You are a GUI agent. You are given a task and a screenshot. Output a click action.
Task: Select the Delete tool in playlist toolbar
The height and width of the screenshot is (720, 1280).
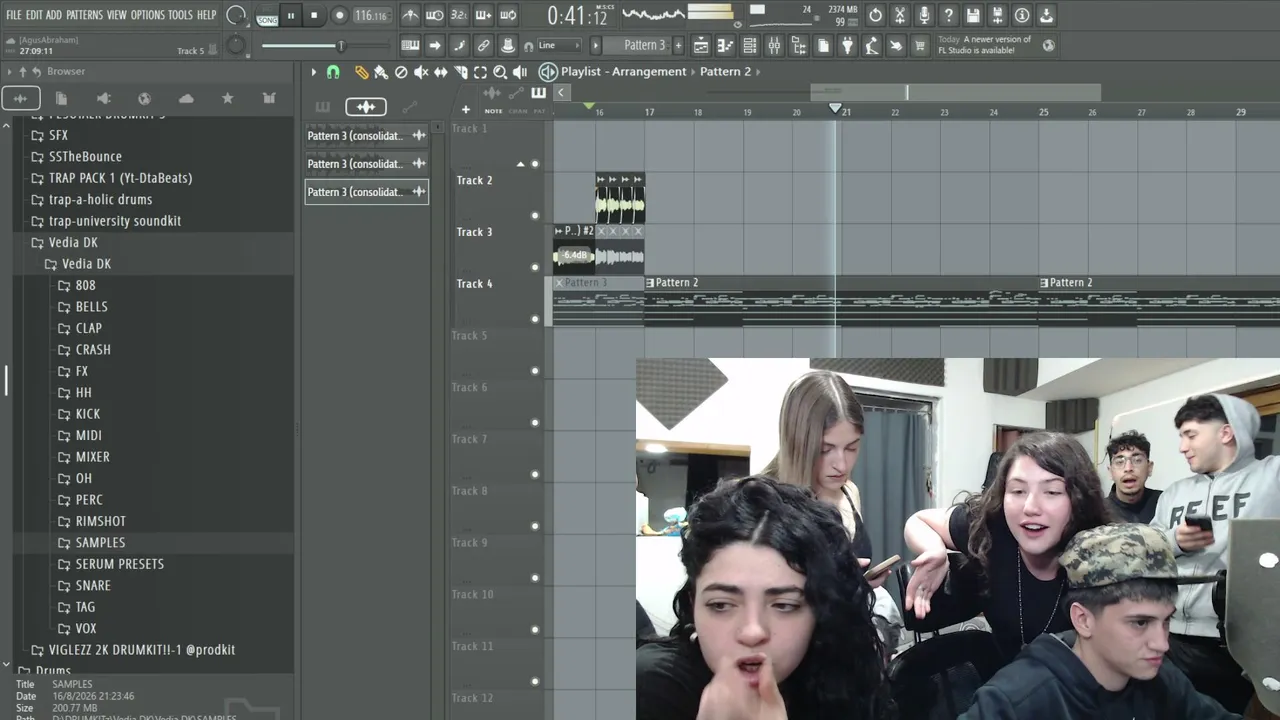click(x=401, y=72)
